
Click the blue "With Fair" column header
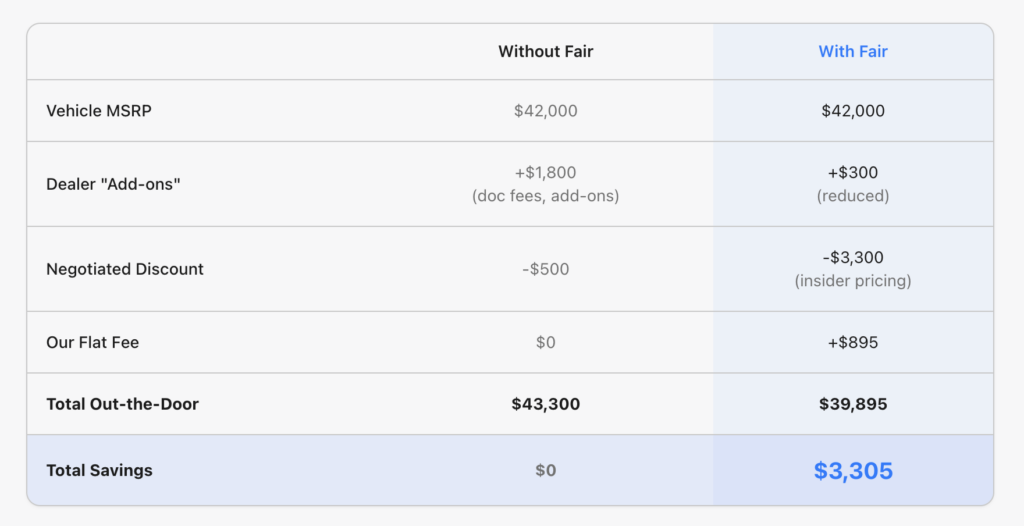pyautogui.click(x=853, y=51)
